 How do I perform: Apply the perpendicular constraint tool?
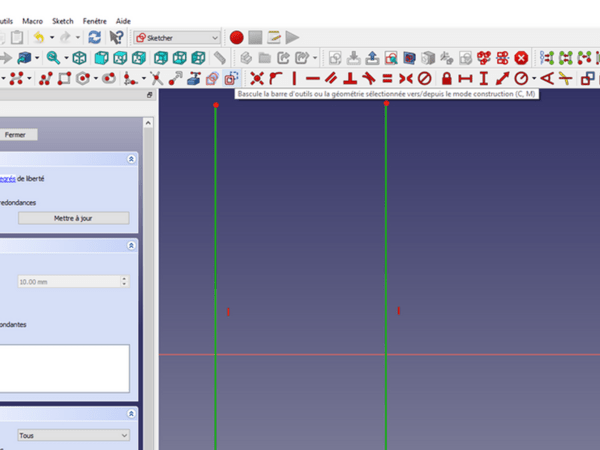(351, 78)
